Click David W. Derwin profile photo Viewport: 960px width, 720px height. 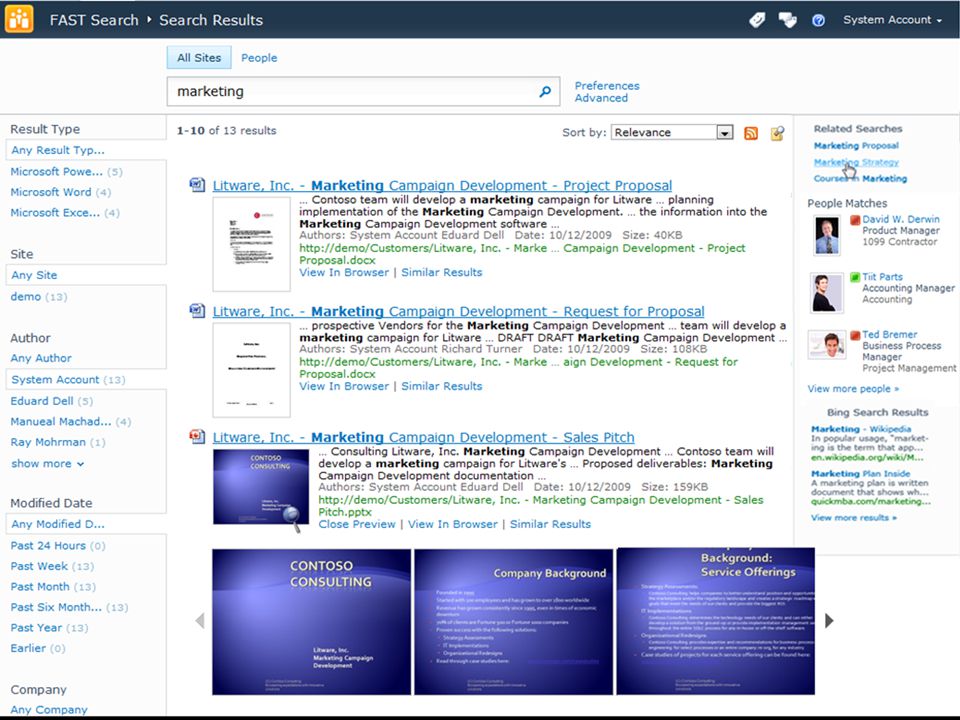[x=827, y=235]
